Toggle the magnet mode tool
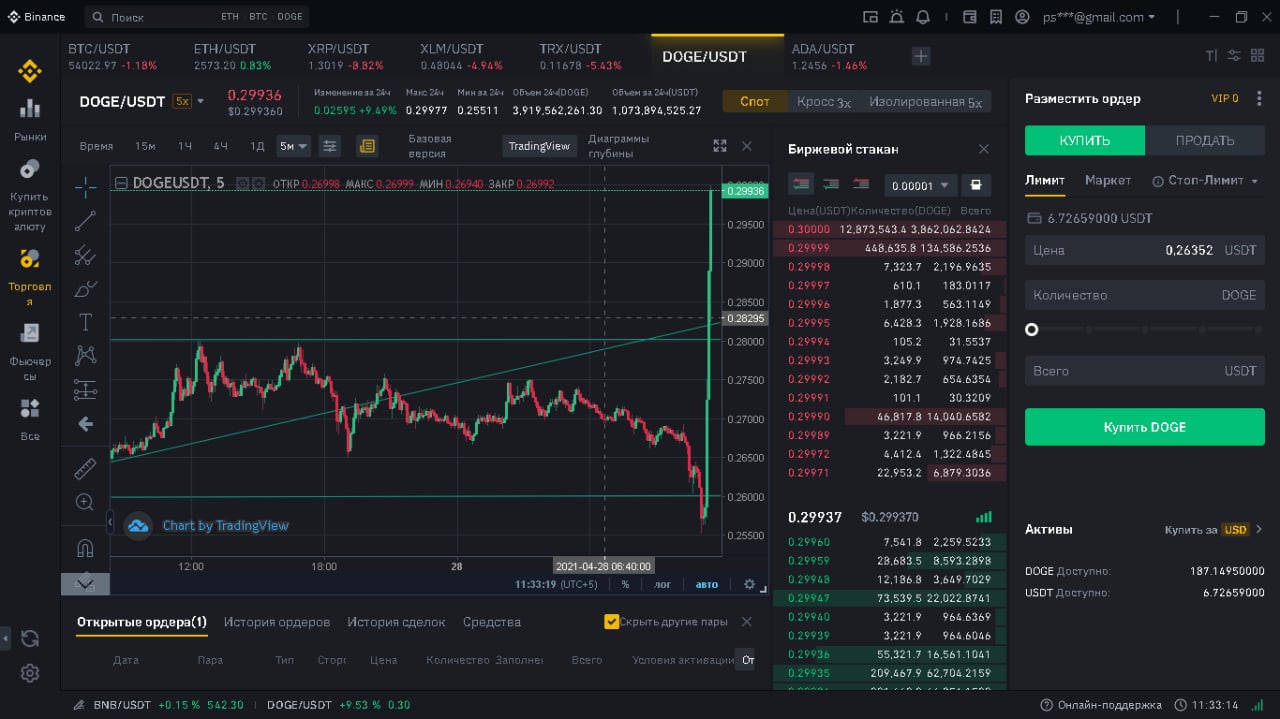This screenshot has height=719, width=1280. [85, 548]
